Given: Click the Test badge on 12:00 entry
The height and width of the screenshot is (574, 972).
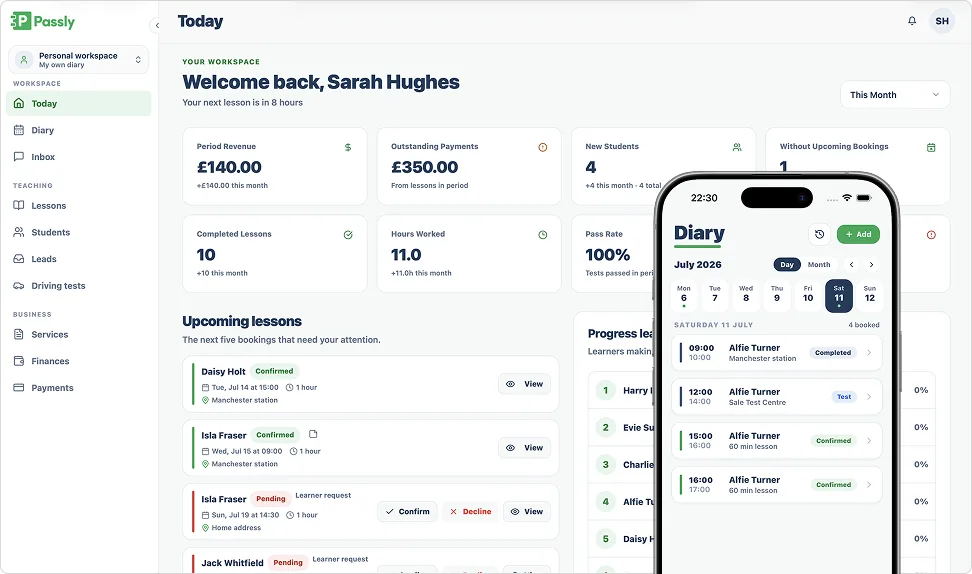Looking at the screenshot, I should tap(844, 397).
